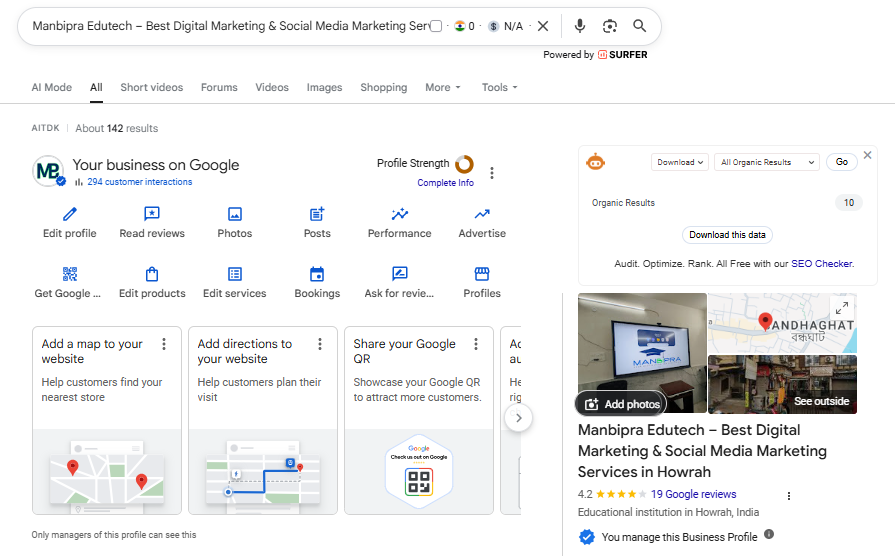Screen dimensions: 895x556
Task: Click the Go button
Action: (x=842, y=162)
